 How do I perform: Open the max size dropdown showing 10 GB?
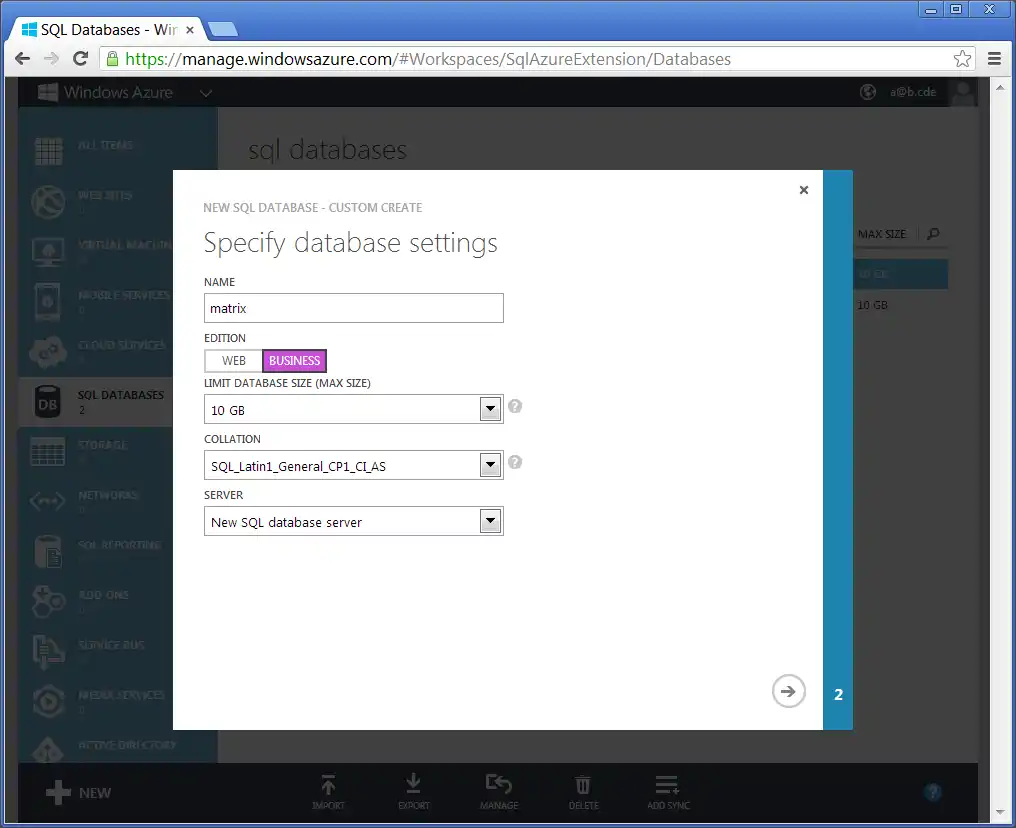[x=491, y=409]
